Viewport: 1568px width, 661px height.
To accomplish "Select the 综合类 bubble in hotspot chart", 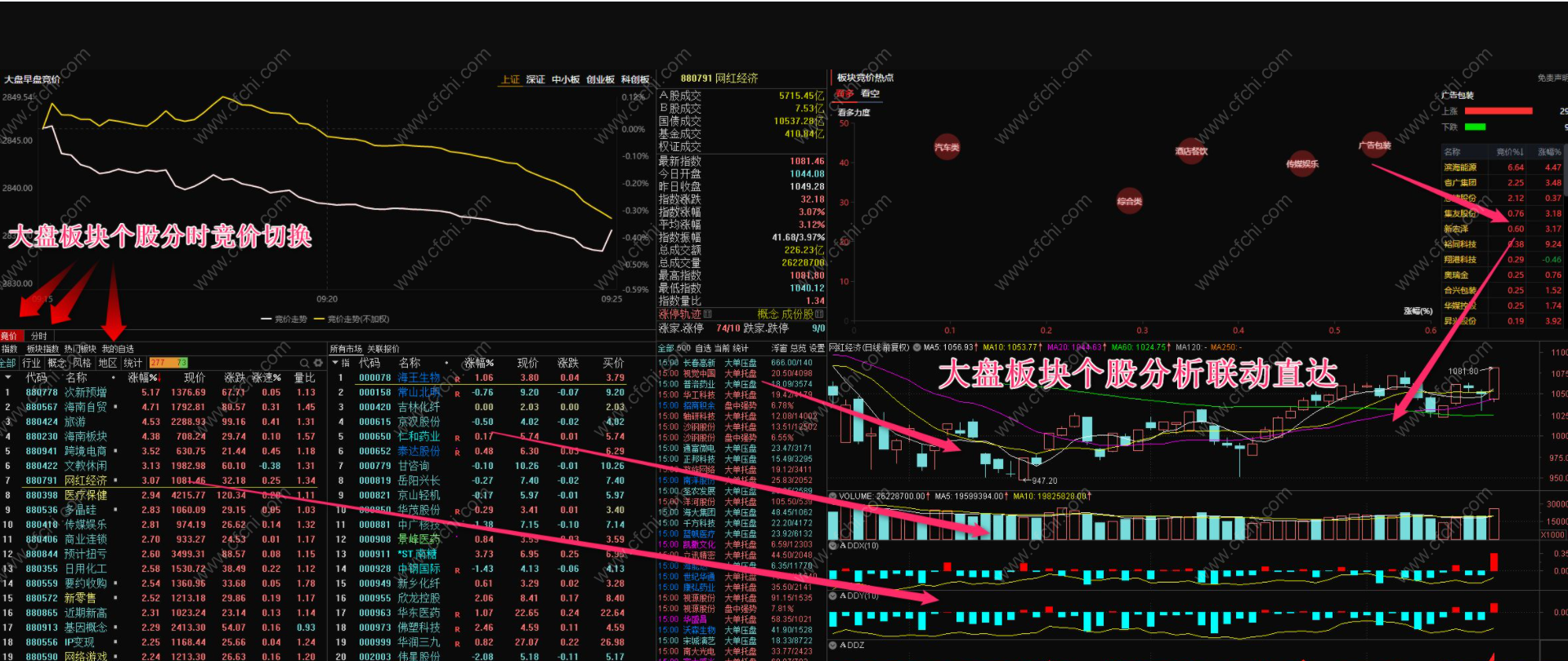I will pyautogui.click(x=1129, y=200).
